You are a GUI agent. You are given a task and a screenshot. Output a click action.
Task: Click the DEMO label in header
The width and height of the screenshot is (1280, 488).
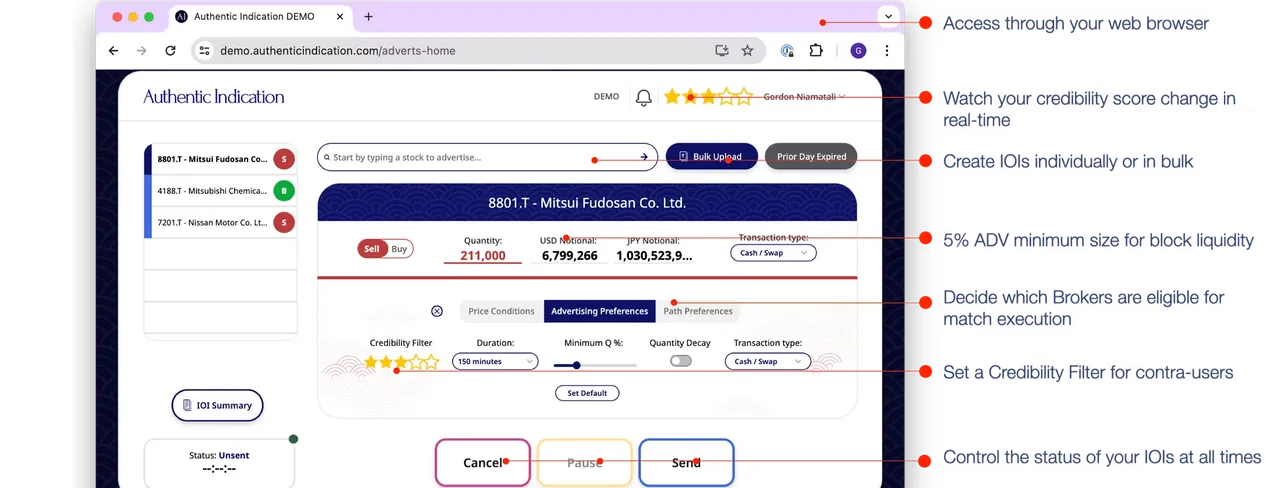point(606,97)
